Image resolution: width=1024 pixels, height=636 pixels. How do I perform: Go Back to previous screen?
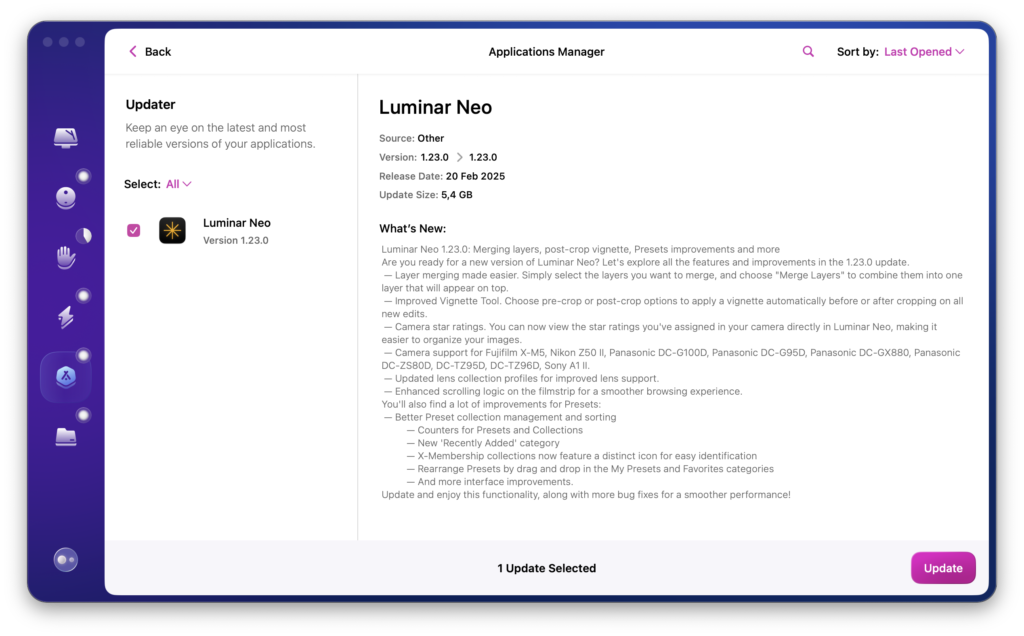pos(150,52)
